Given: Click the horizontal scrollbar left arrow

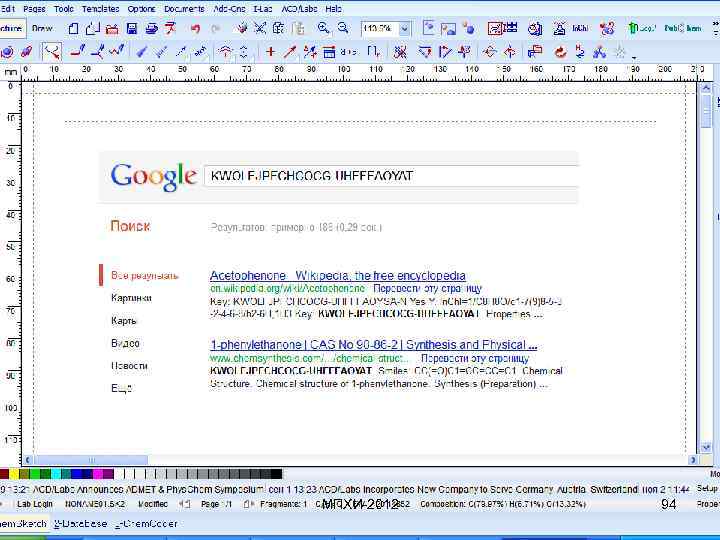Looking at the screenshot, I should (28, 459).
